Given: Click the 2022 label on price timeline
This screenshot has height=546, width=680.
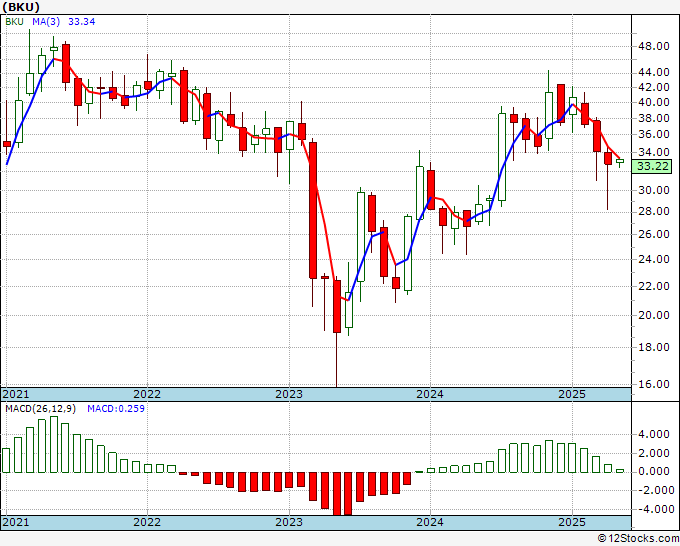Looking at the screenshot, I should (147, 394).
